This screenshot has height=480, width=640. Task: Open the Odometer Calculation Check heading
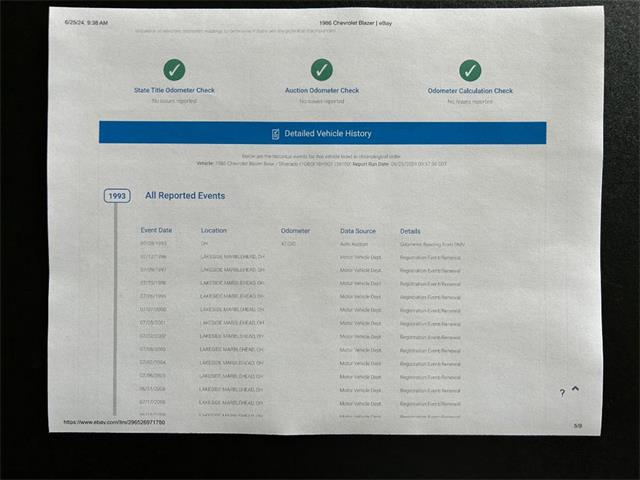470,91
